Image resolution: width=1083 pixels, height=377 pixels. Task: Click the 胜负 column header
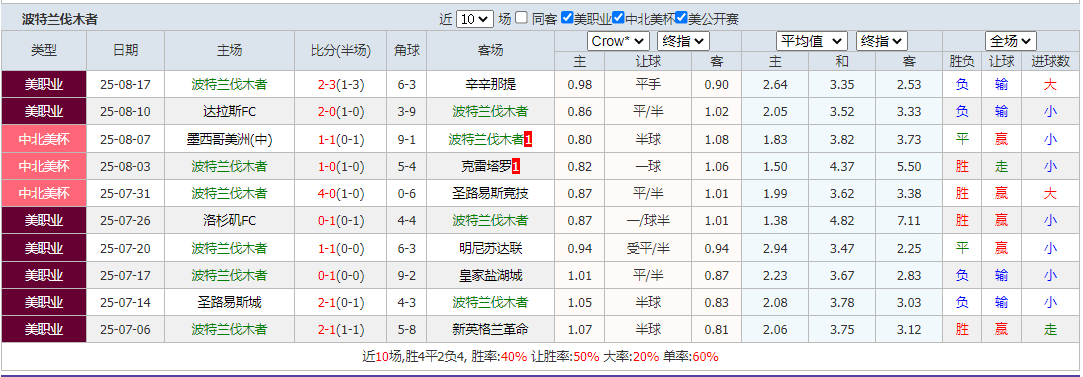coord(962,61)
